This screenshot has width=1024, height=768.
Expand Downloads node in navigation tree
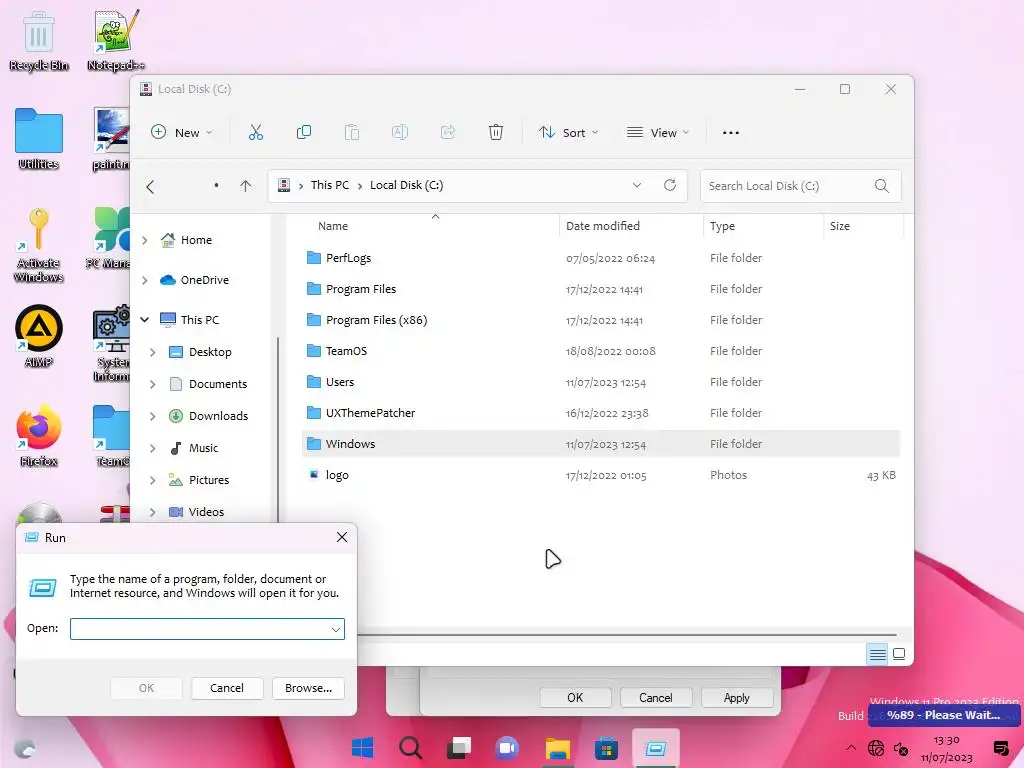pyautogui.click(x=153, y=416)
